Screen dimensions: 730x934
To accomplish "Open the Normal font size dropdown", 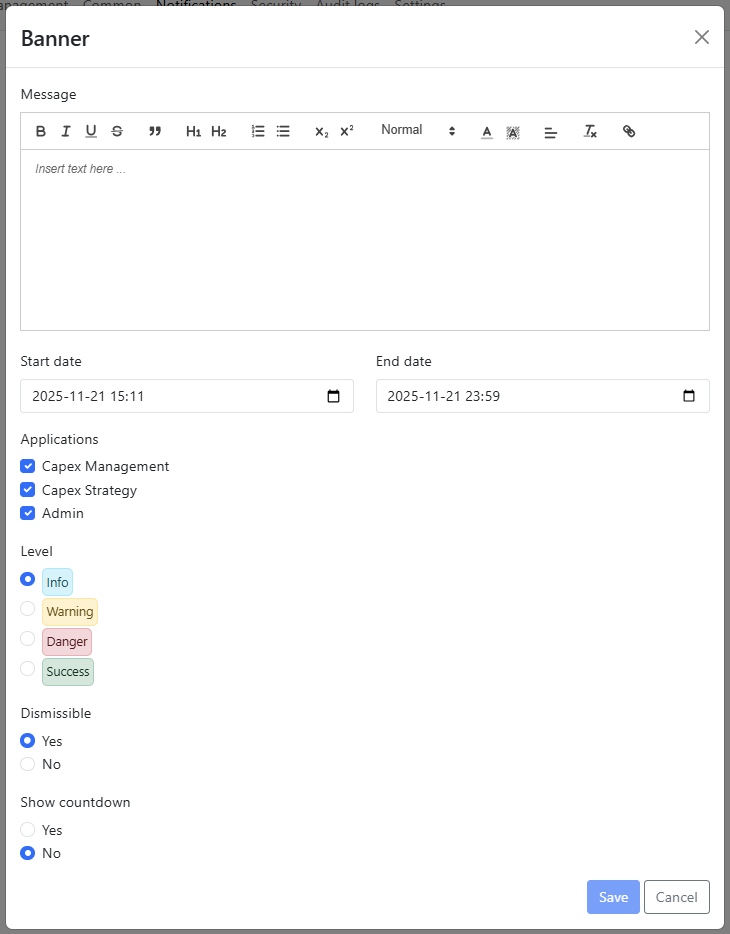I will coord(418,131).
